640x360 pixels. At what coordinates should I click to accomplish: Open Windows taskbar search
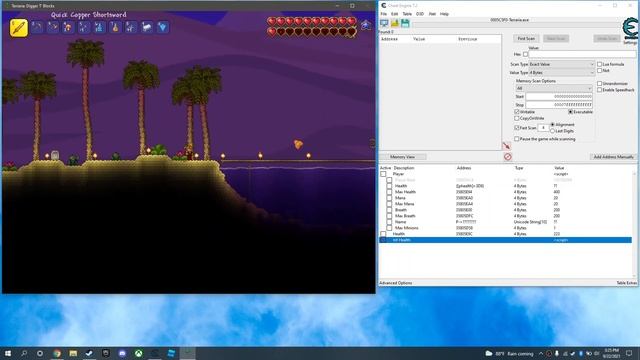(24, 353)
